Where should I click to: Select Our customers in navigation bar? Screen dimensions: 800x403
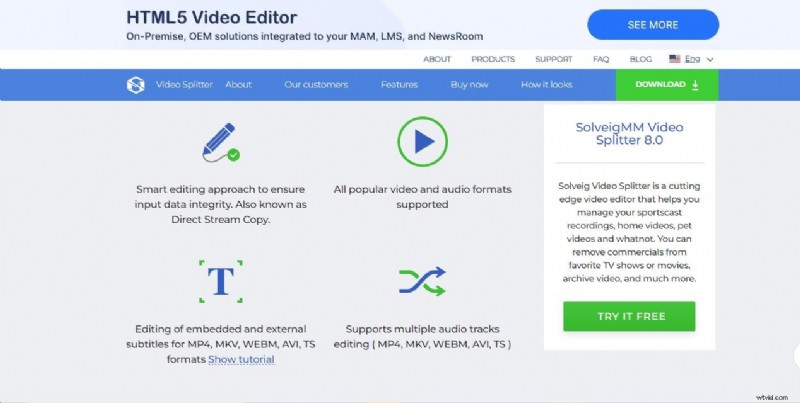[316, 85]
